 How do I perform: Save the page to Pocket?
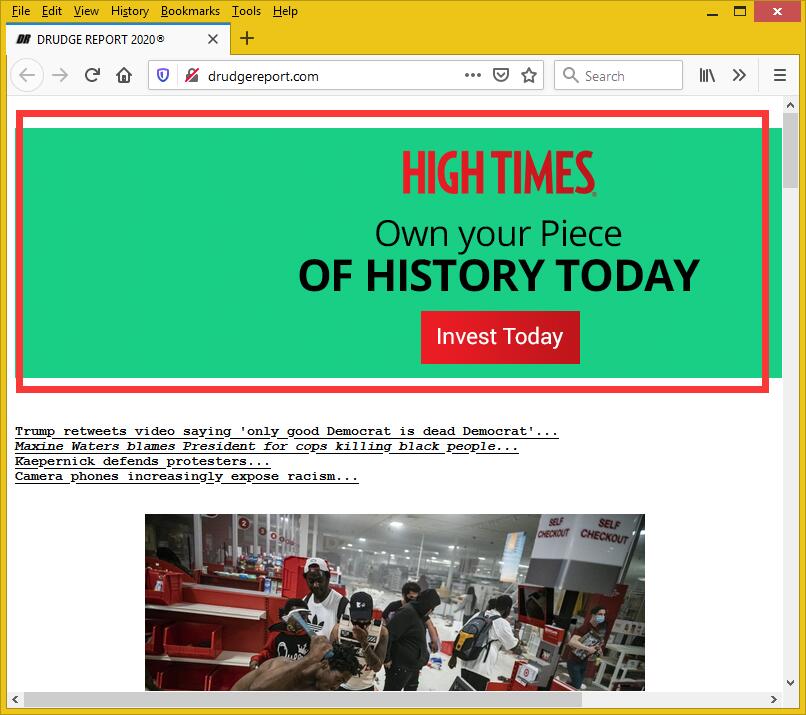(501, 76)
